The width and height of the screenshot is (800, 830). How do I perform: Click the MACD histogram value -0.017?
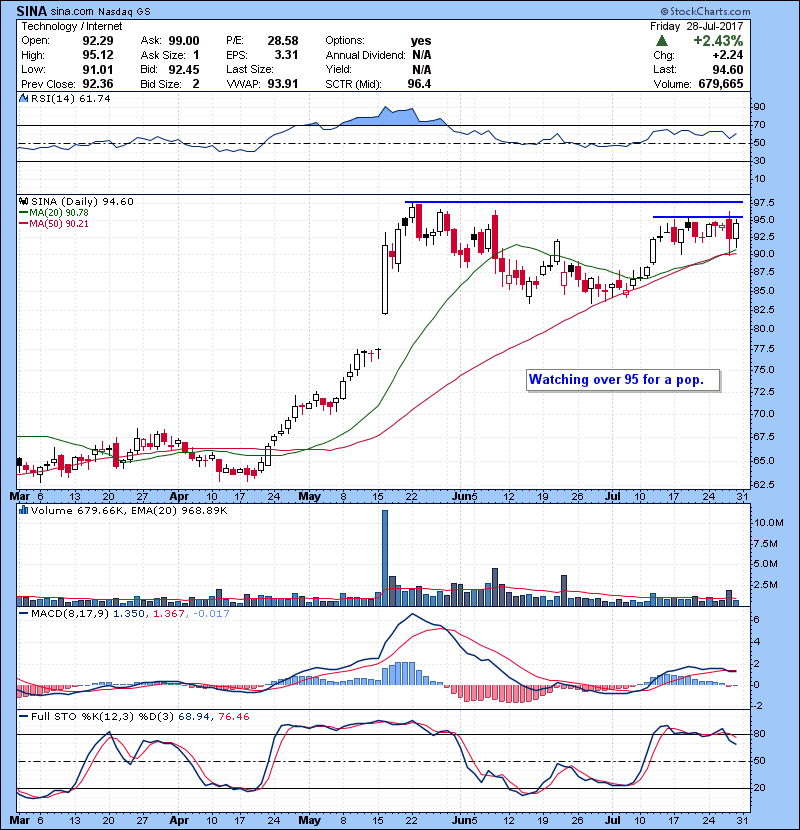coord(211,613)
